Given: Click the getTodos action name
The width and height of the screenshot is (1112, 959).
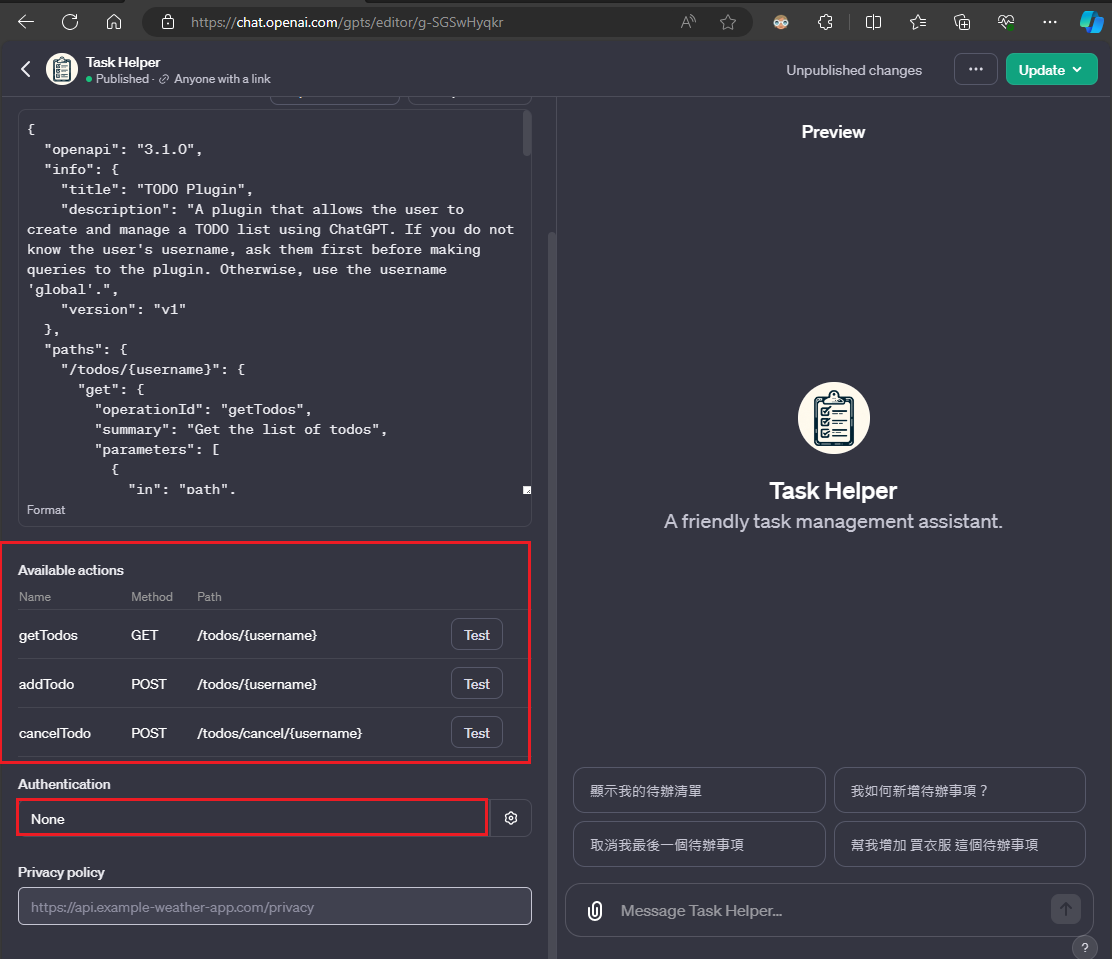Looking at the screenshot, I should point(48,635).
